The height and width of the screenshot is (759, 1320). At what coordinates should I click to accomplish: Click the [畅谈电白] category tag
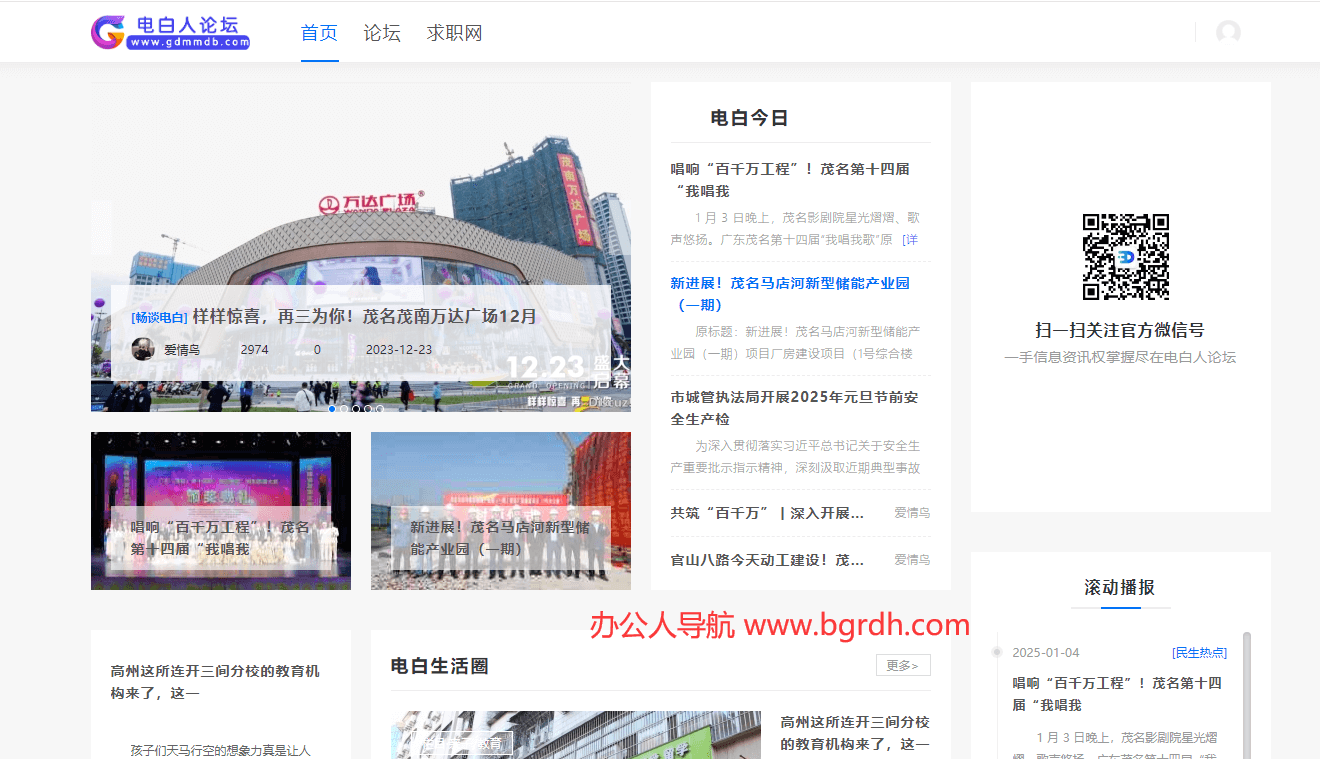click(x=159, y=318)
